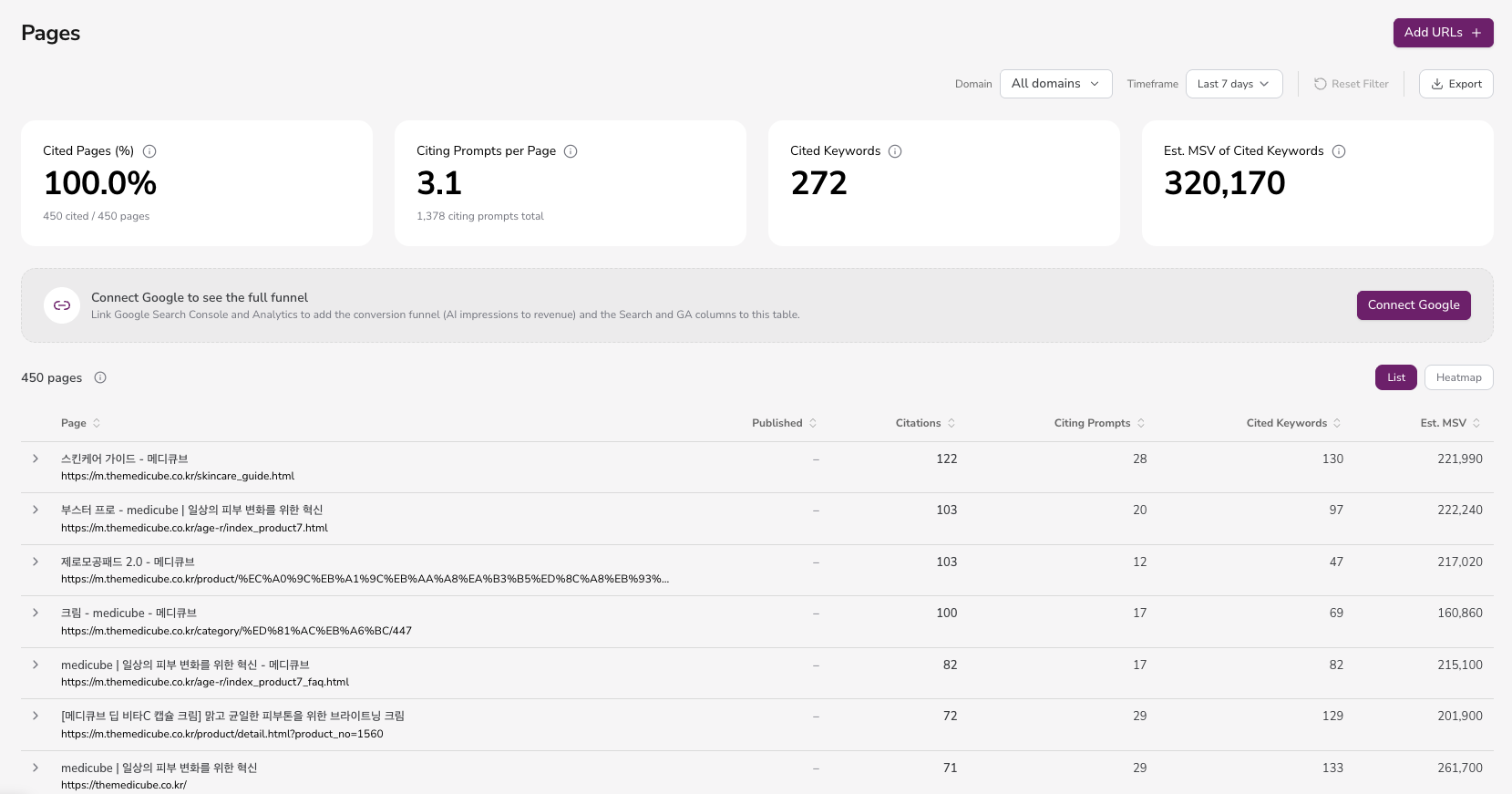Click the info icon next to Cited Keywords card title
Viewport: 1512px width, 794px height.
point(895,151)
